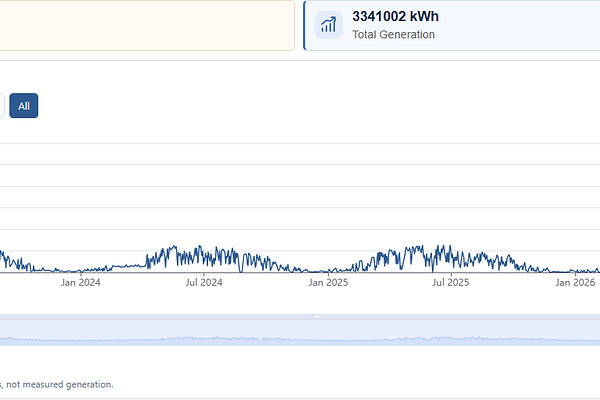Click the beige summary card
Viewport: 600px width, 400px height.
(147, 25)
